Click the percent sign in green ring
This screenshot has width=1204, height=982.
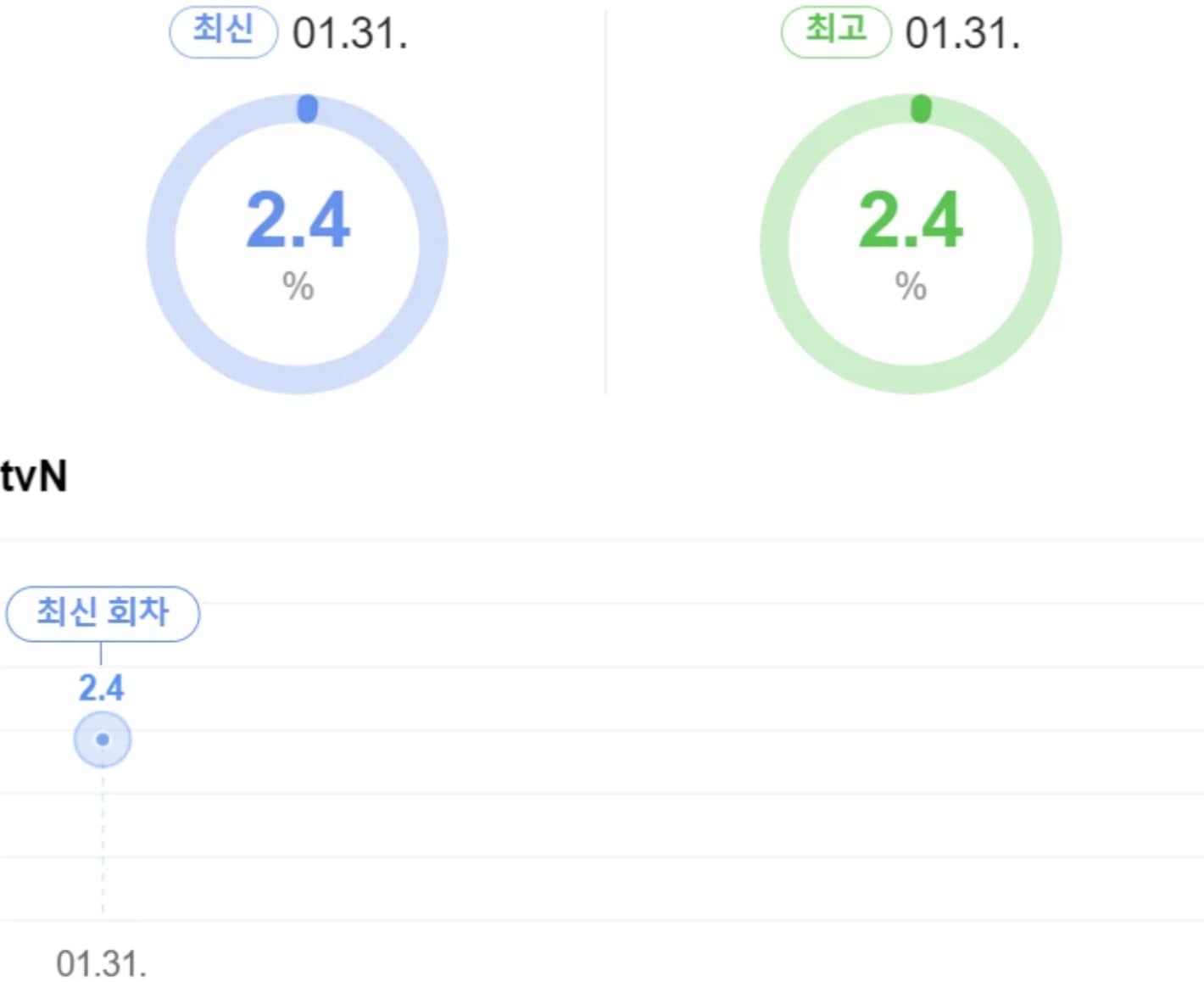point(911,287)
